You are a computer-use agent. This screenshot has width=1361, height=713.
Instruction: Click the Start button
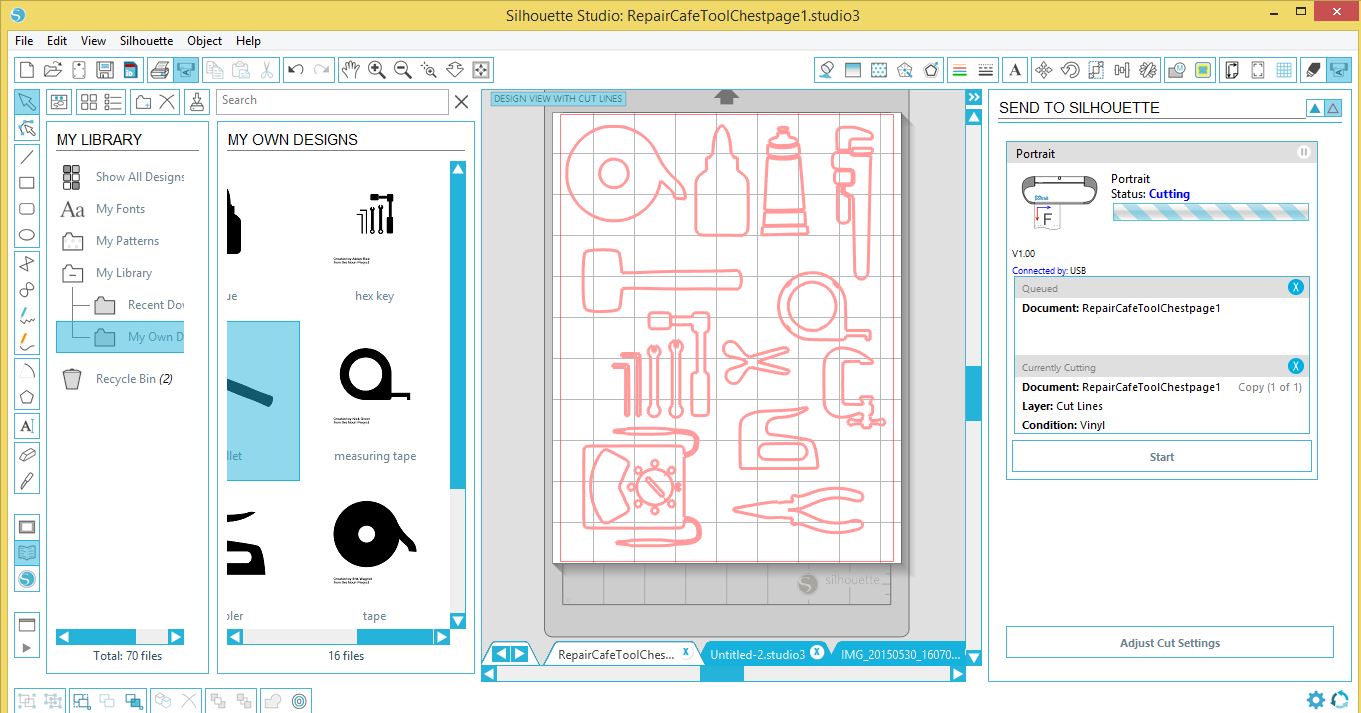[1161, 457]
